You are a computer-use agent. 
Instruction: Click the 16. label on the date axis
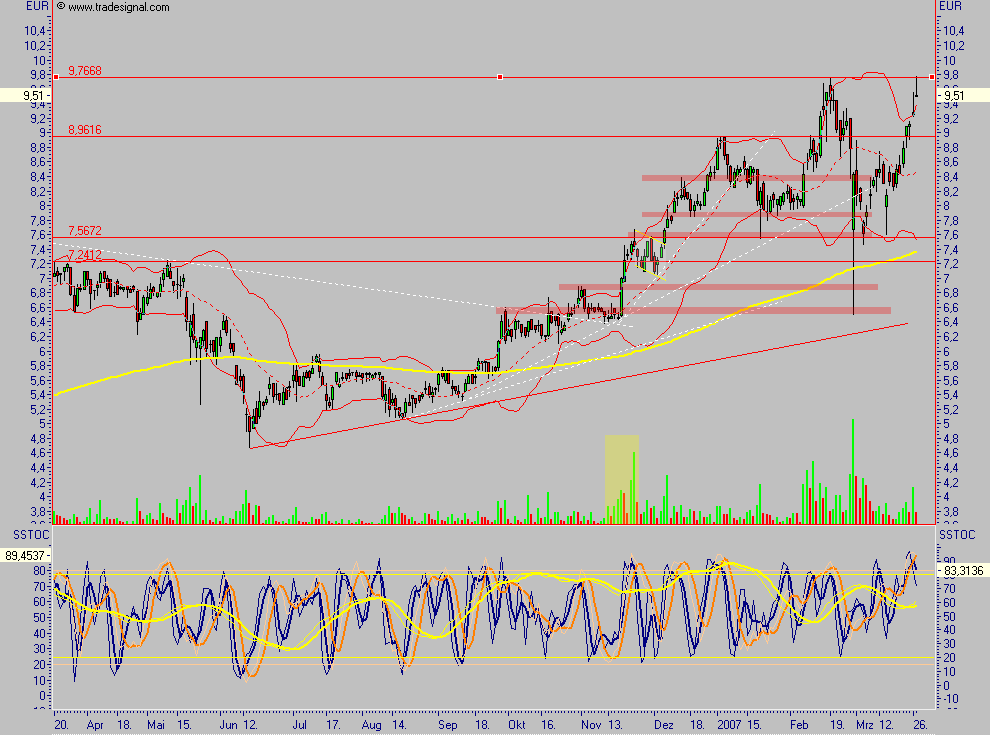[548, 725]
